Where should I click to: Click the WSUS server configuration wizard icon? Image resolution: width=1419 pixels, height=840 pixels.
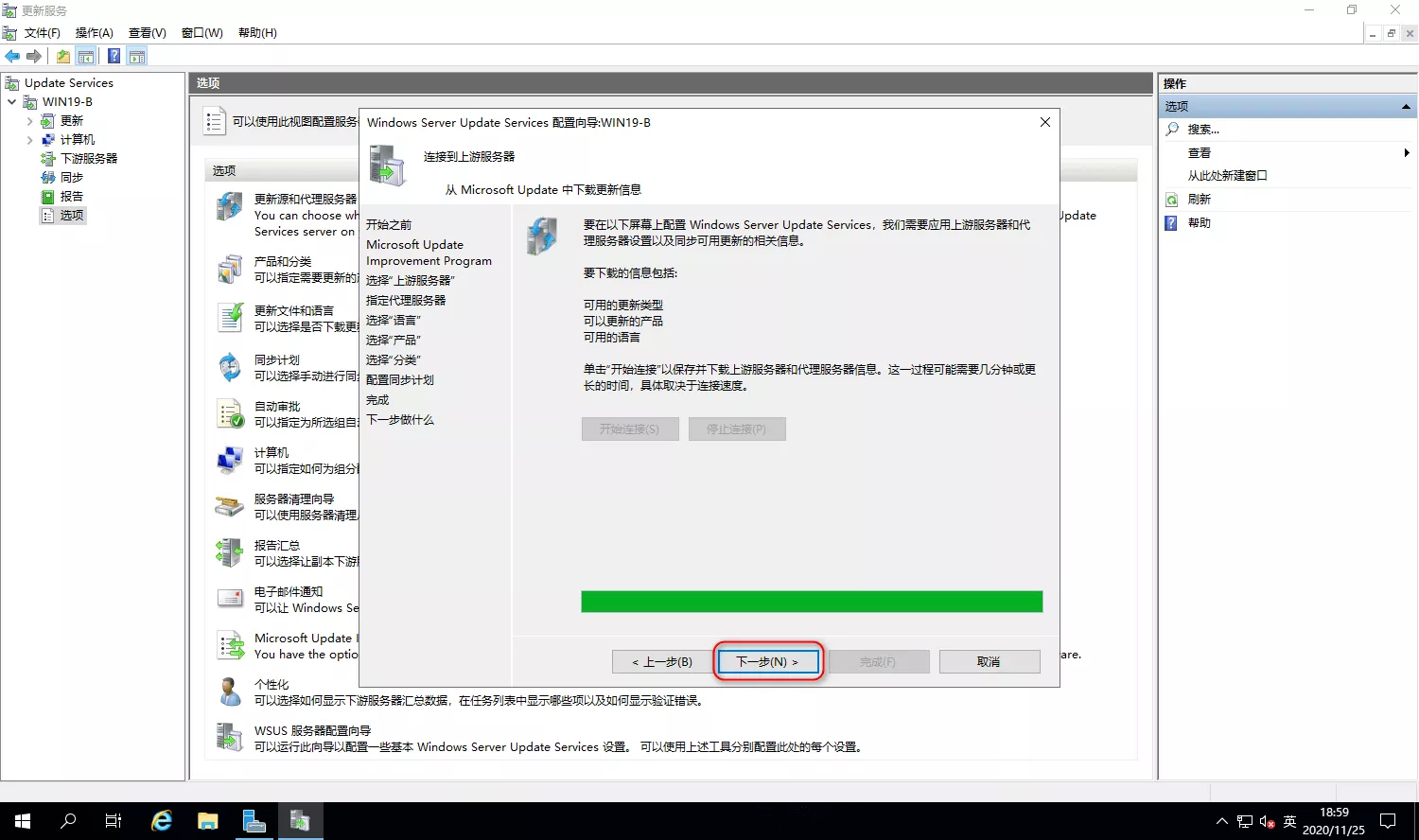(230, 738)
